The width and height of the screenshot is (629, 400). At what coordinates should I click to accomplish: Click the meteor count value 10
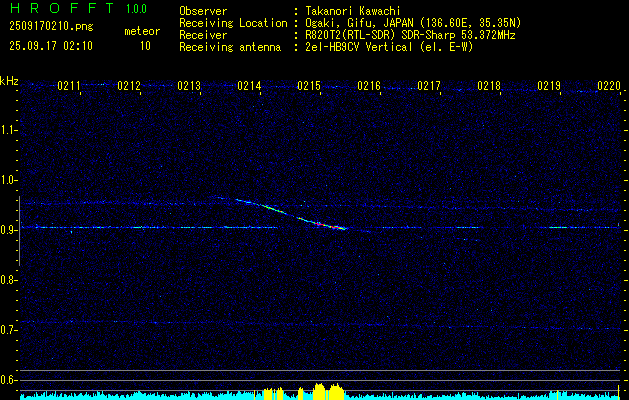point(145,45)
